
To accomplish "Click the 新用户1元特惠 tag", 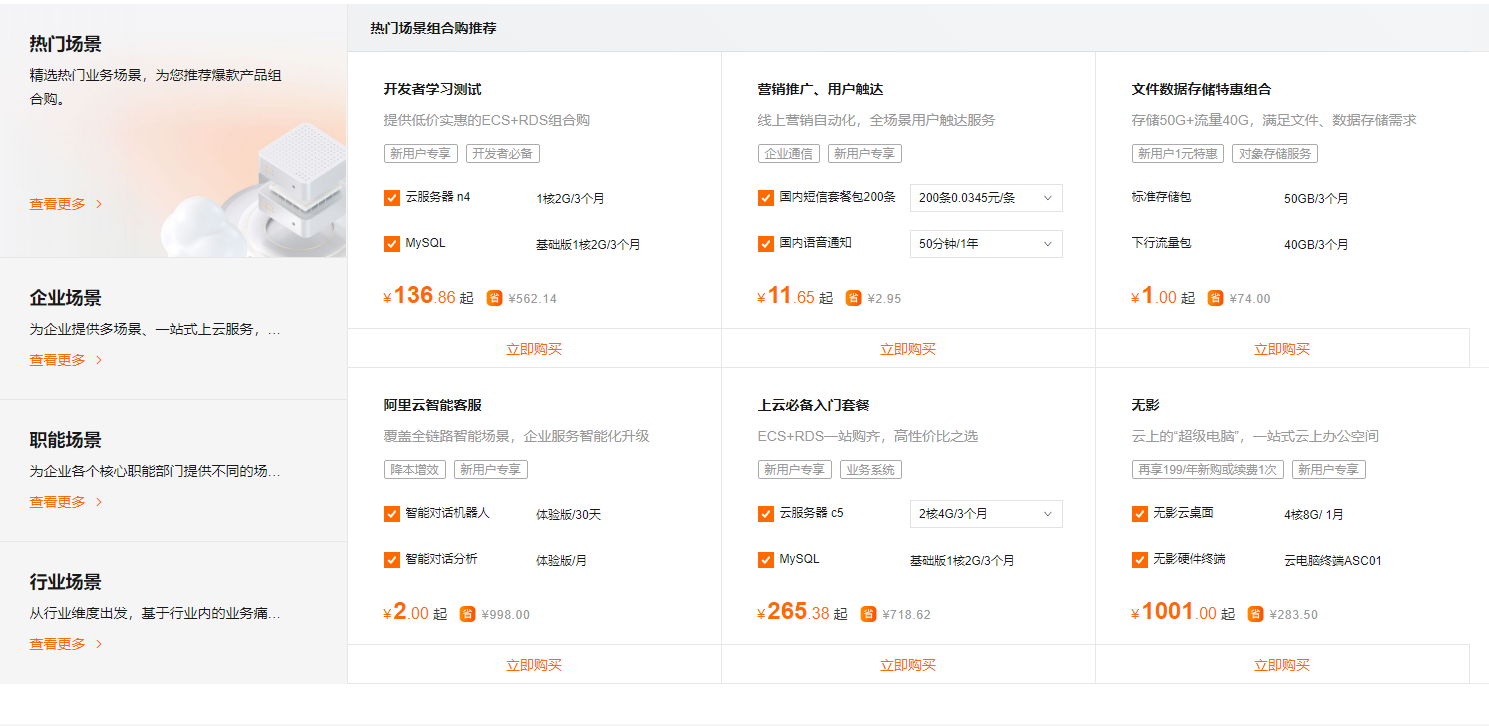I will [1178, 154].
